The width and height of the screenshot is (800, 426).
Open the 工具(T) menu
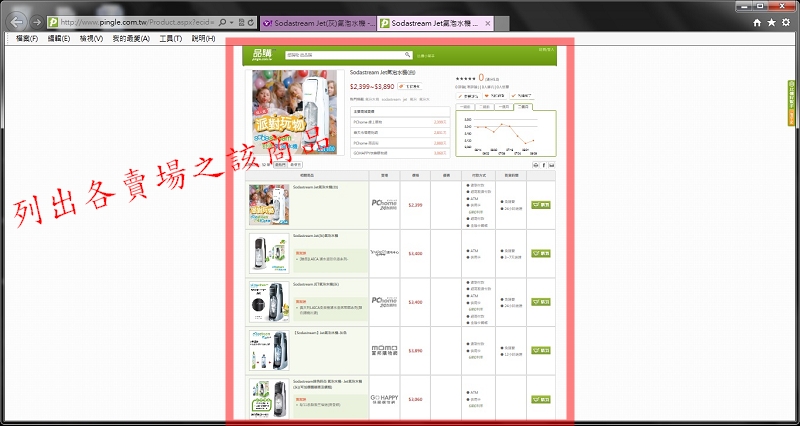tap(170, 39)
